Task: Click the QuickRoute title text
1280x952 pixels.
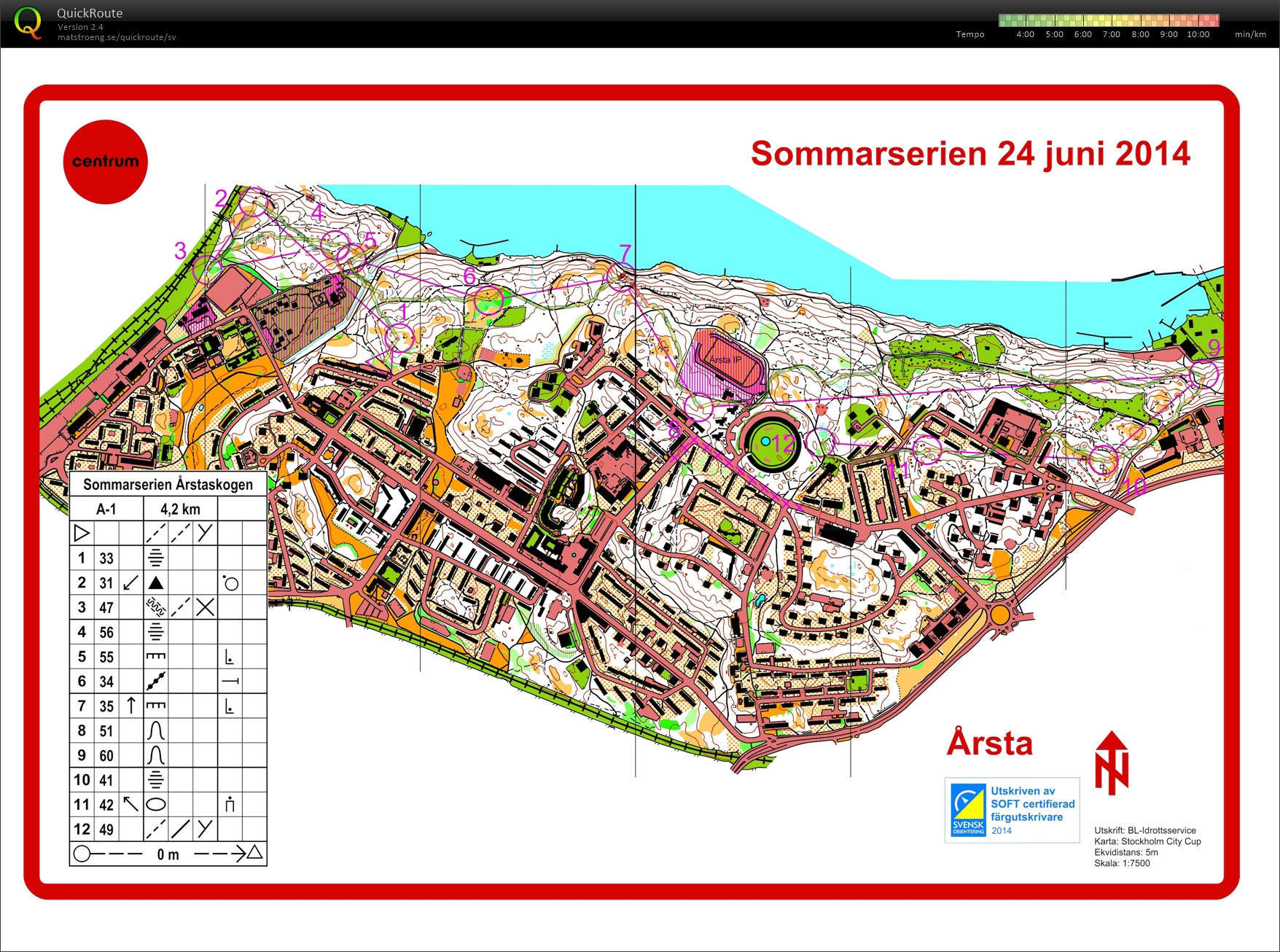Action: tap(90, 13)
